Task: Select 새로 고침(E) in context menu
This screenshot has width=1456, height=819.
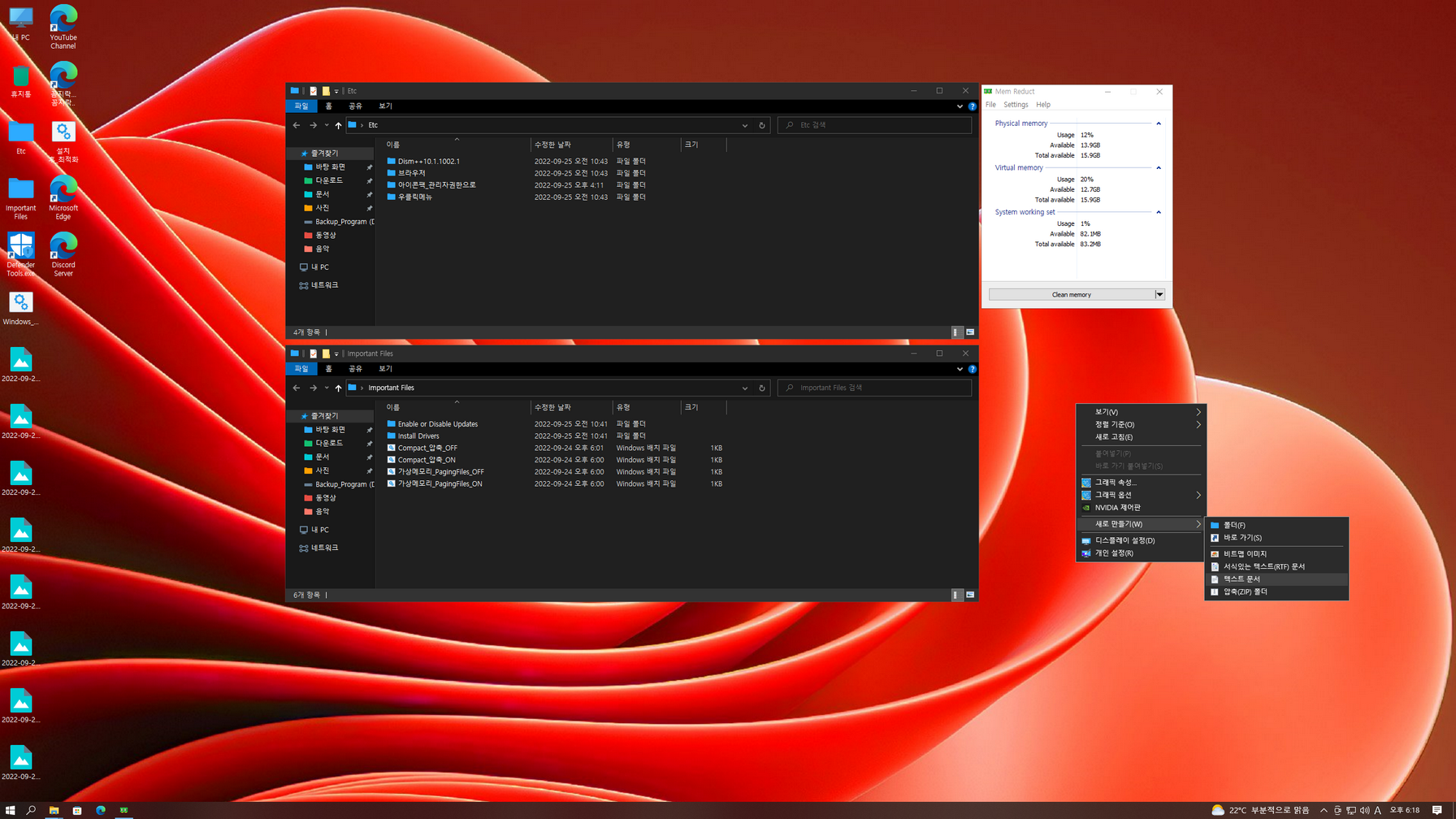Action: (1141, 437)
